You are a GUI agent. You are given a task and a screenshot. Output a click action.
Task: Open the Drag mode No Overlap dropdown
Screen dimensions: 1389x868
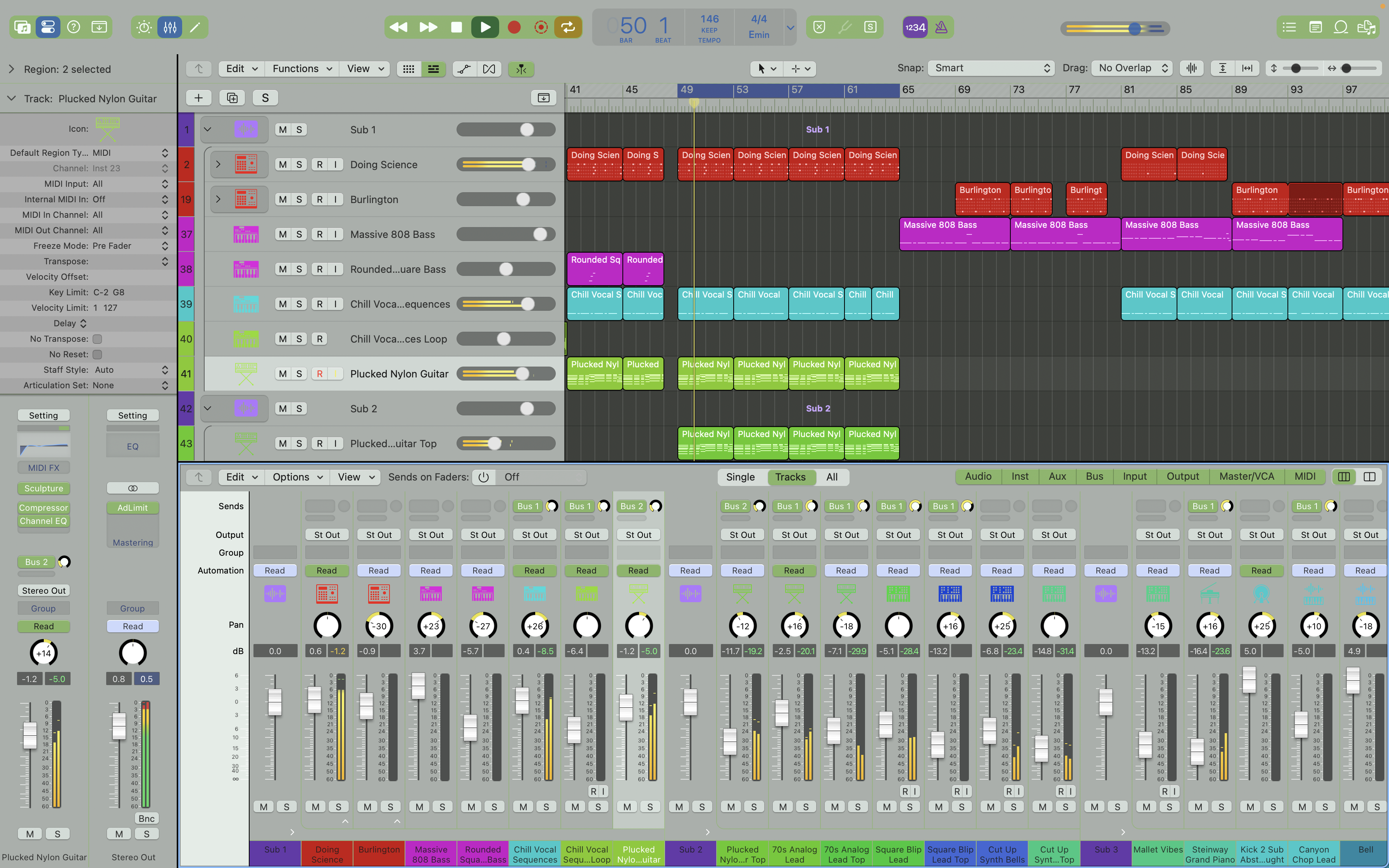click(x=1131, y=68)
